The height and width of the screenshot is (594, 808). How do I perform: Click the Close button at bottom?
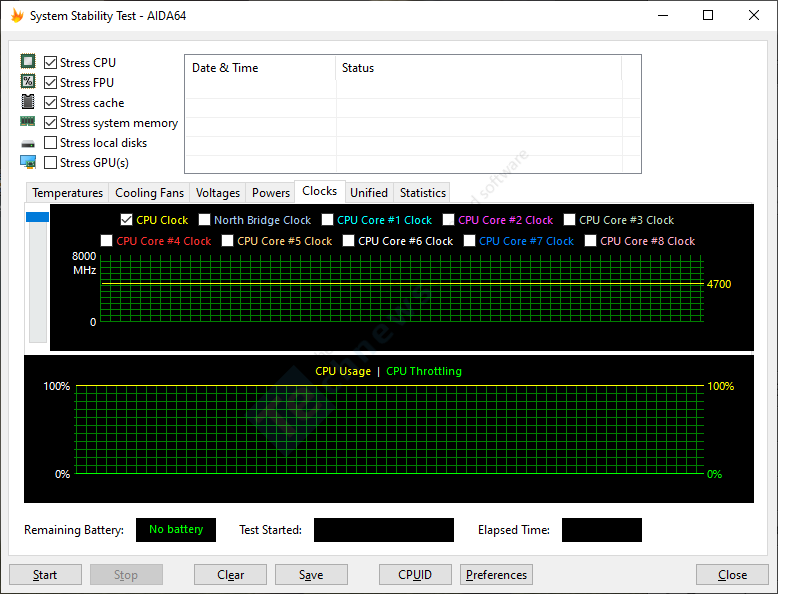tap(732, 574)
